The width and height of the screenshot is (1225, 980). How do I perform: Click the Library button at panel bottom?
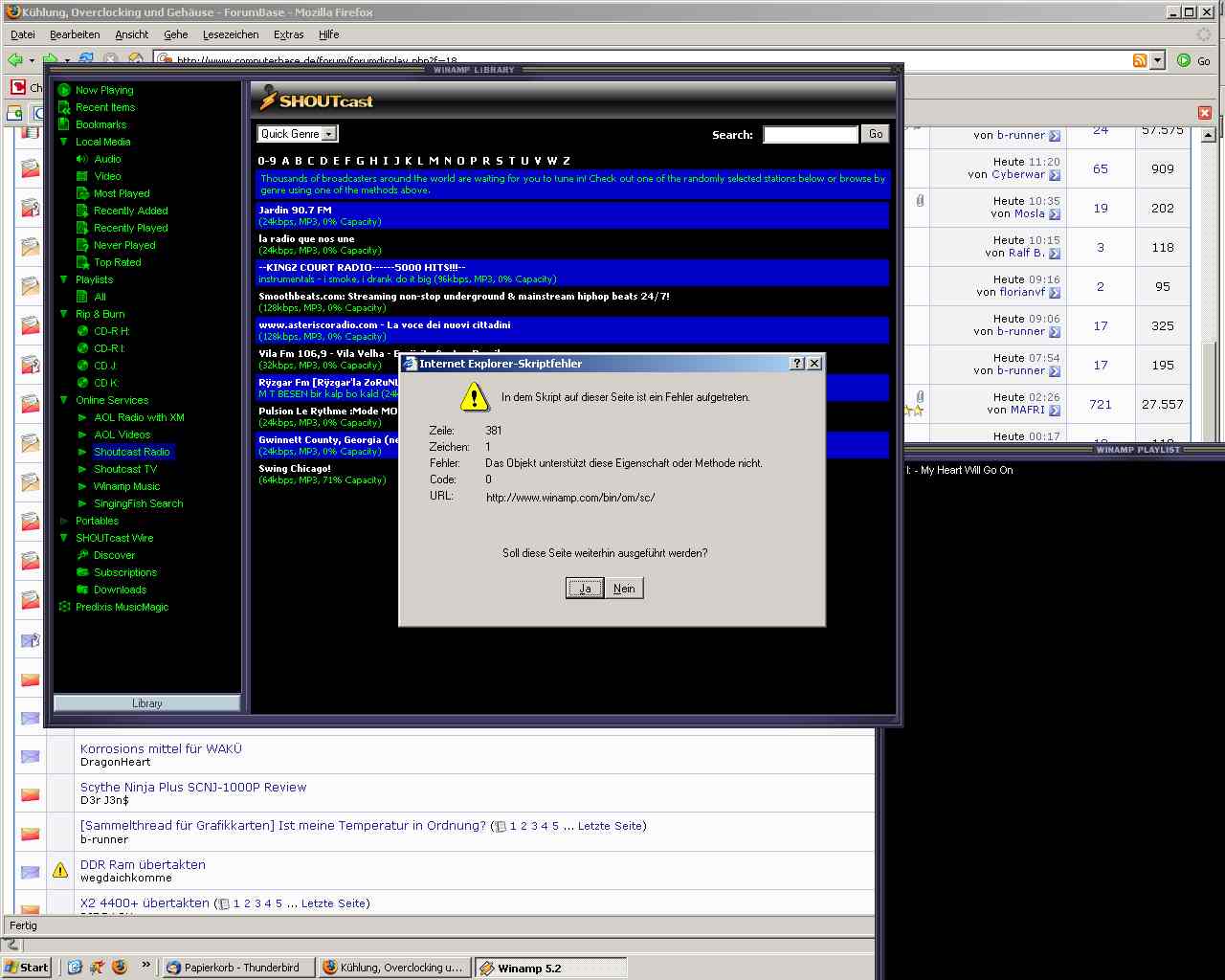pyautogui.click(x=146, y=703)
